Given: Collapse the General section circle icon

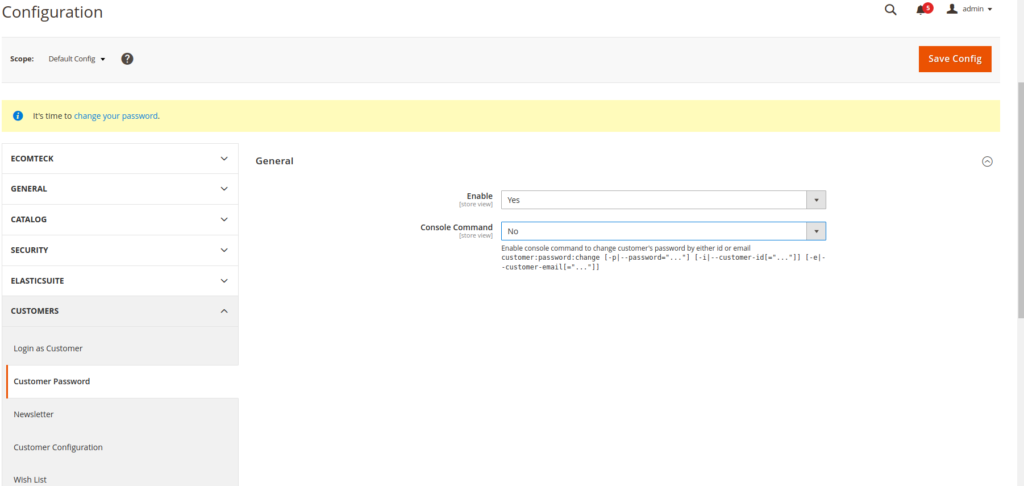Looking at the screenshot, I should pos(987,161).
